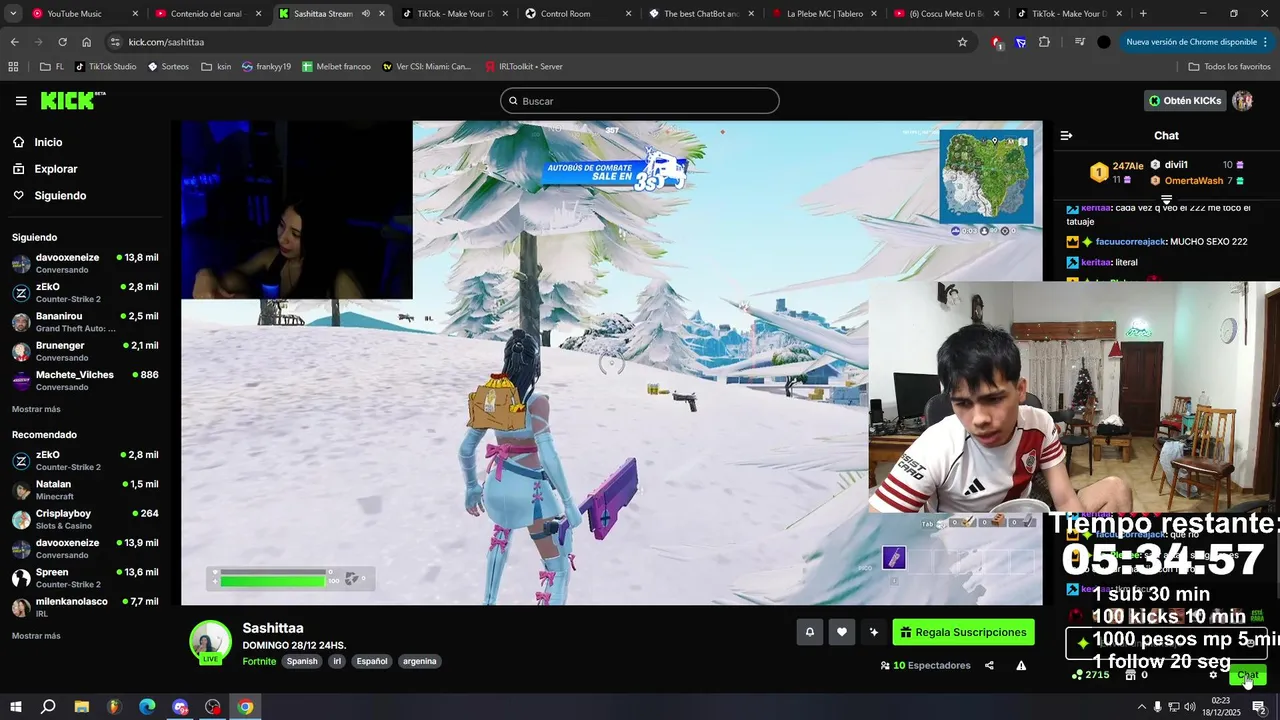The image size is (1280, 720).
Task: Open Inicio in the sidebar
Action: 48,142
